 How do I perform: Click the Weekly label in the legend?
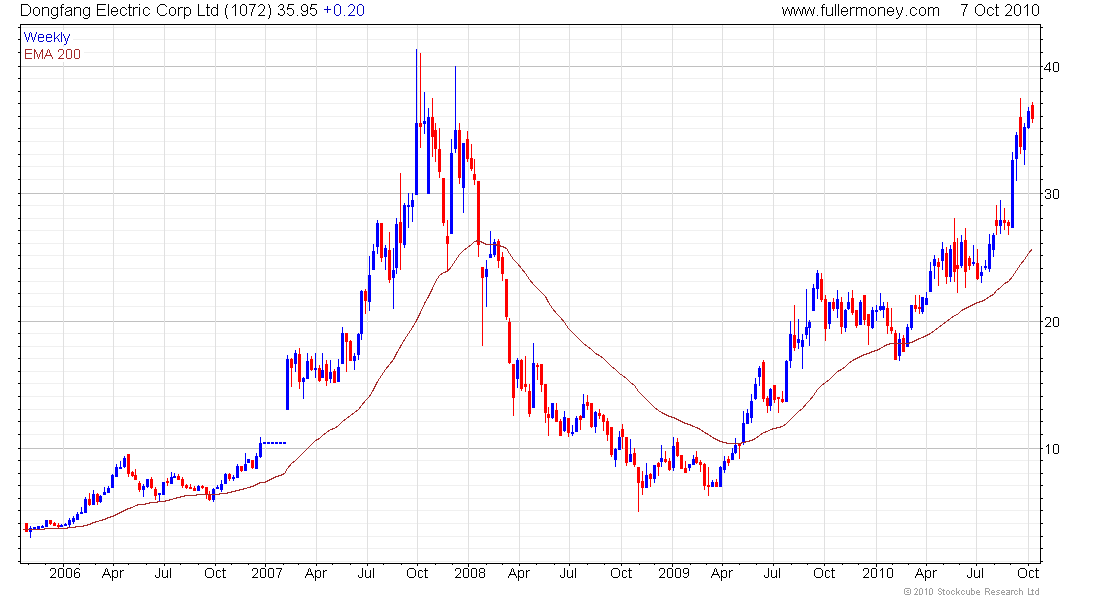click(47, 37)
